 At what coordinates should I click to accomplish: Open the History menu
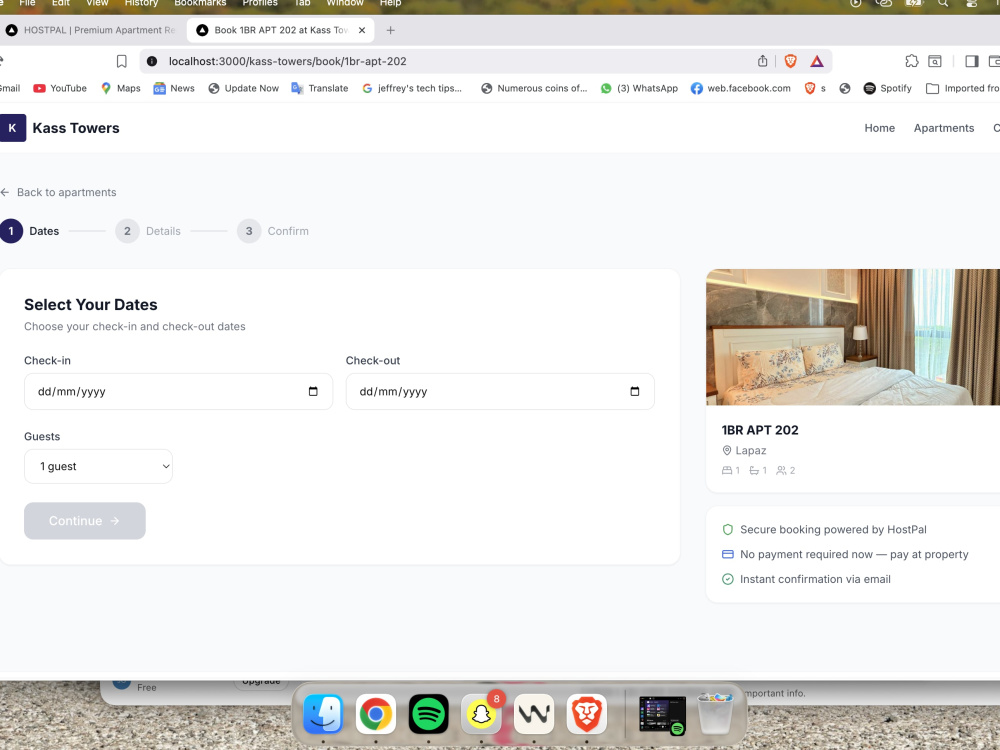[x=141, y=3]
